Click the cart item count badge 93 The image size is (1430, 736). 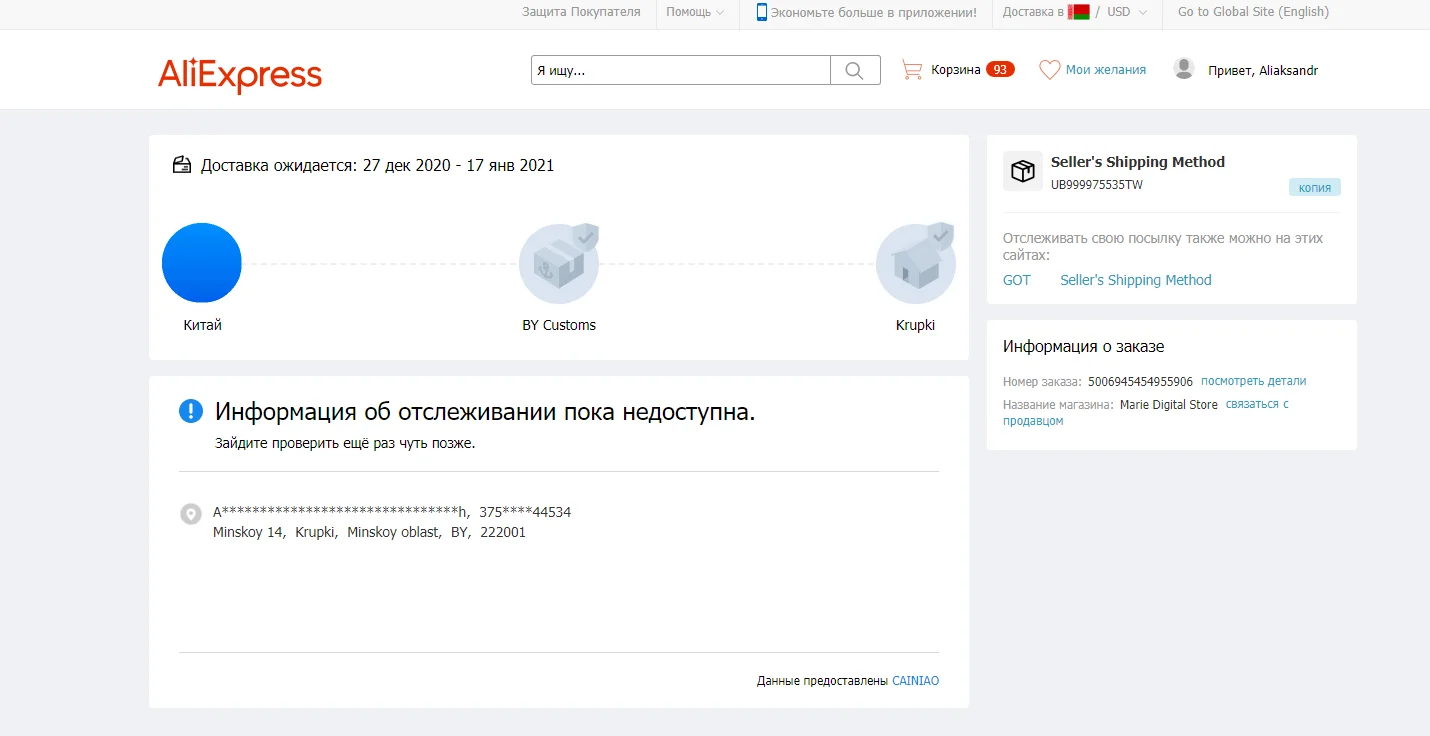point(1000,70)
